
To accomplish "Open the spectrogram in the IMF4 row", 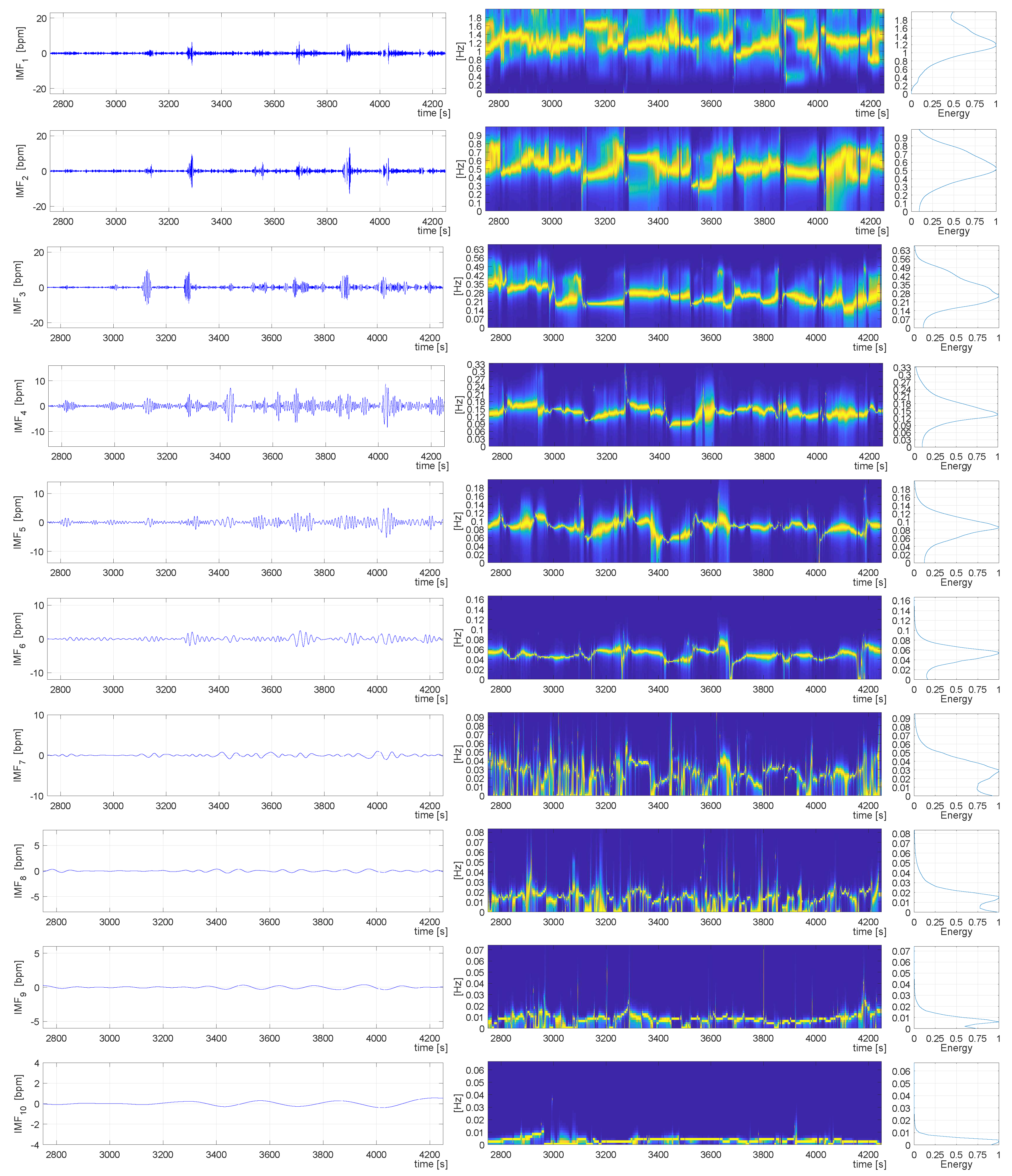I will (x=686, y=405).
